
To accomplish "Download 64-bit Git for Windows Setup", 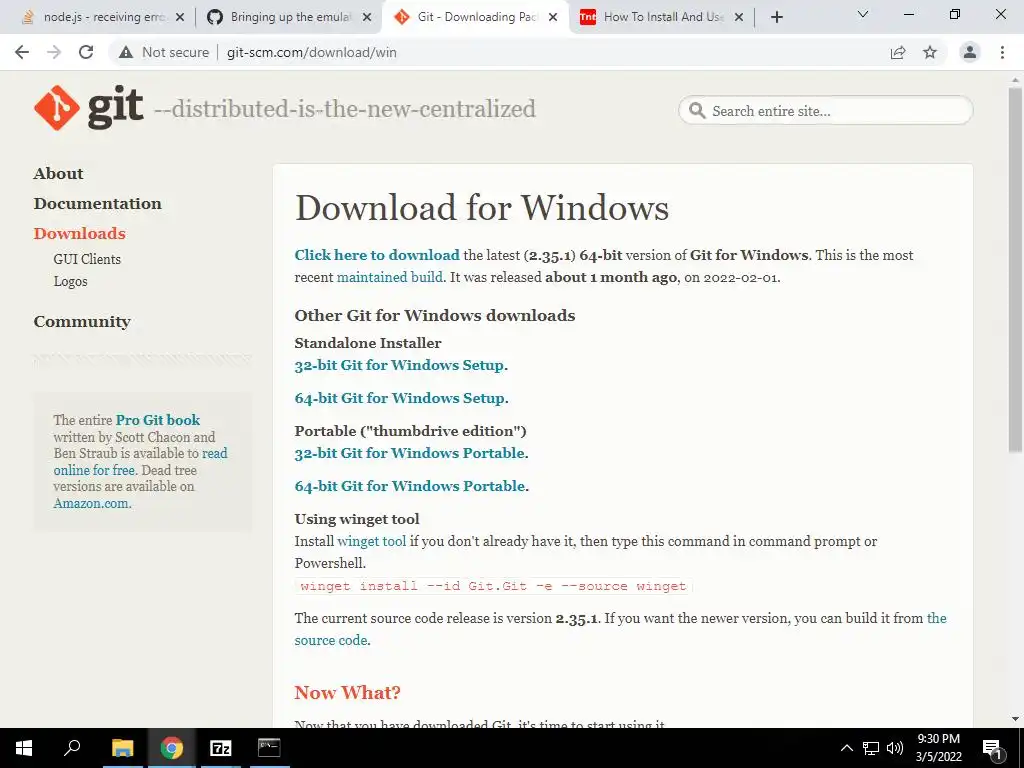I will click(x=400, y=398).
